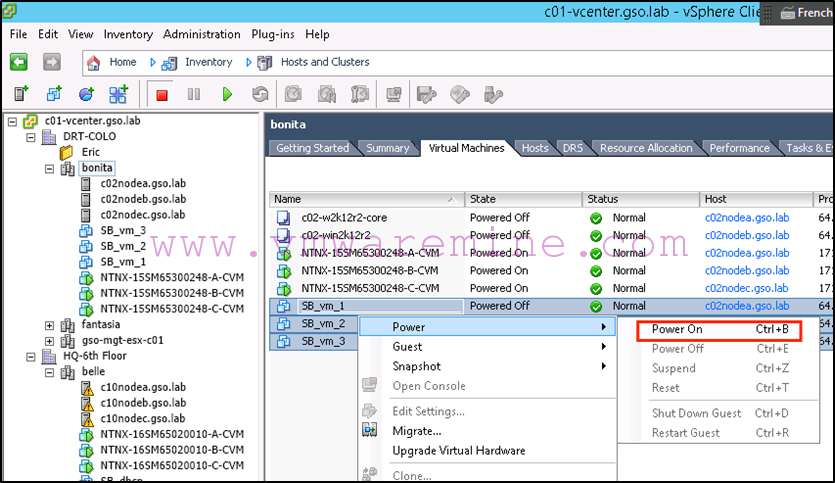The image size is (835, 483).
Task: Select SB_vm_3 in the inventory tree
Action: pos(123,231)
